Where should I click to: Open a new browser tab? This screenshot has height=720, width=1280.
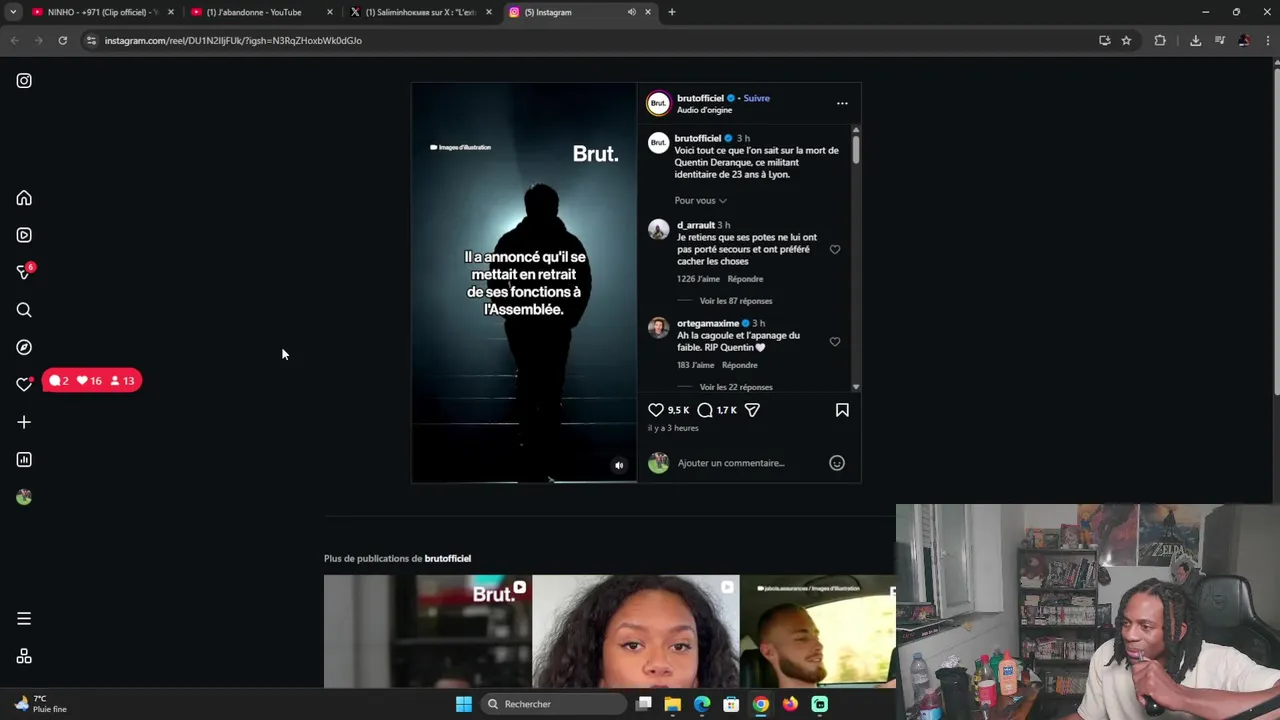(672, 12)
